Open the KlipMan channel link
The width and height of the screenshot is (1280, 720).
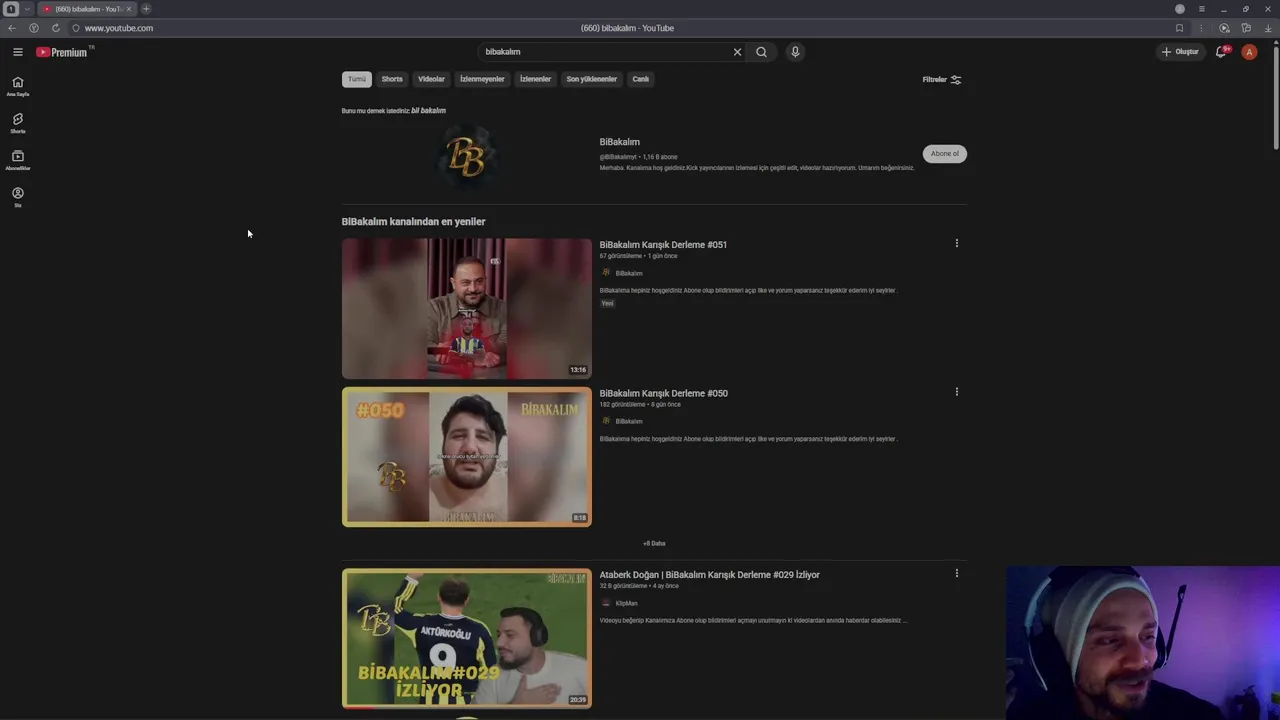point(626,603)
